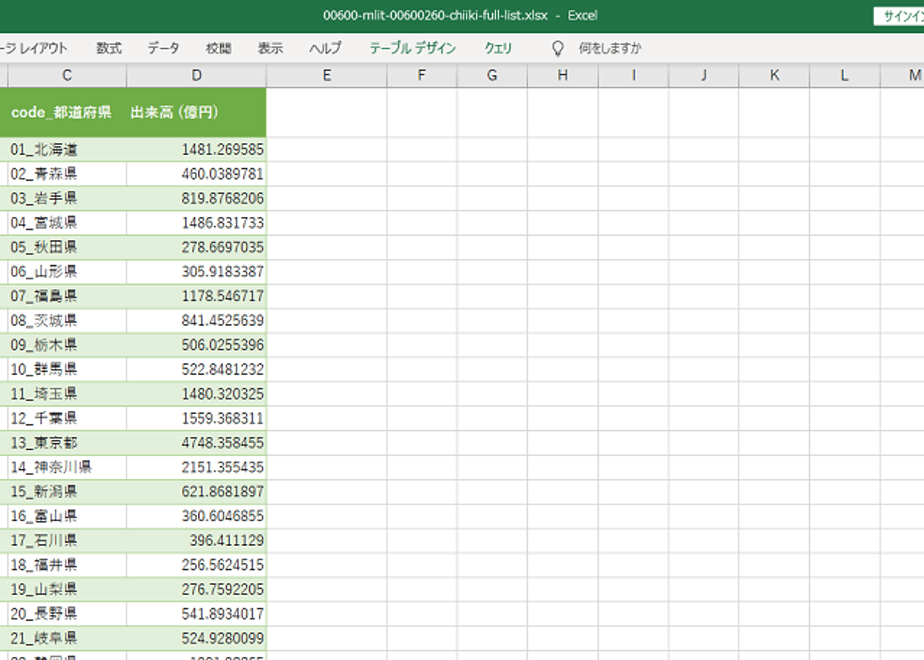Select column F header

pyautogui.click(x=421, y=75)
